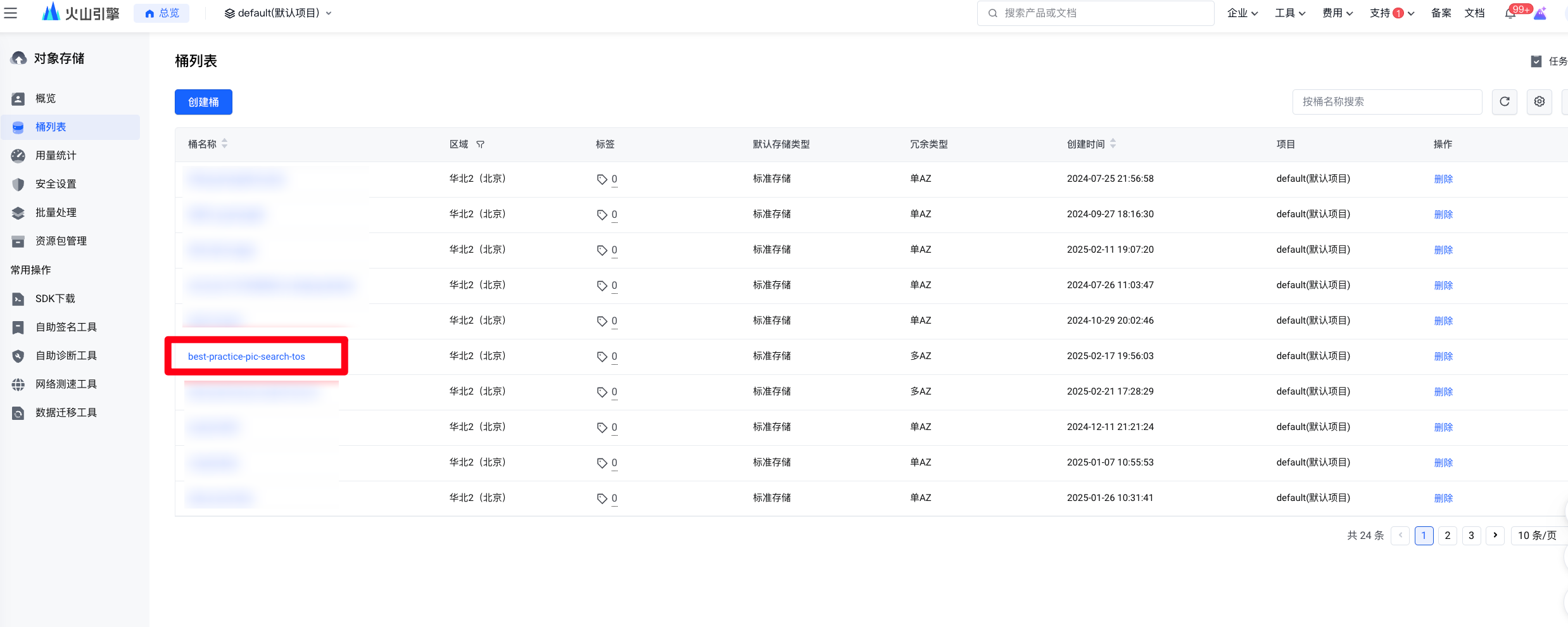Click the Volcano Engine logo
Viewport: 1568px width, 627px height.
(x=80, y=12)
